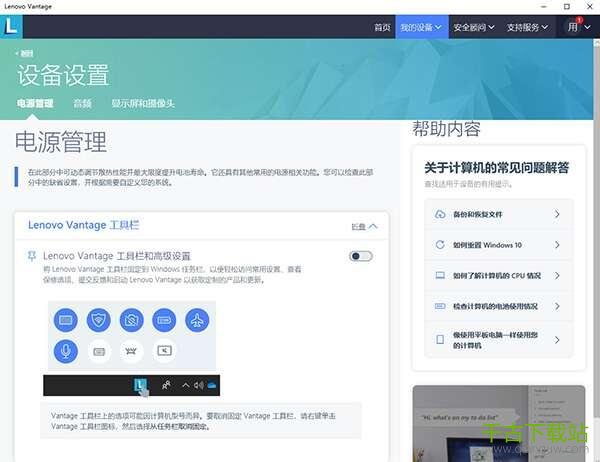Expand the 安全顾问 dropdown menu

[474, 27]
